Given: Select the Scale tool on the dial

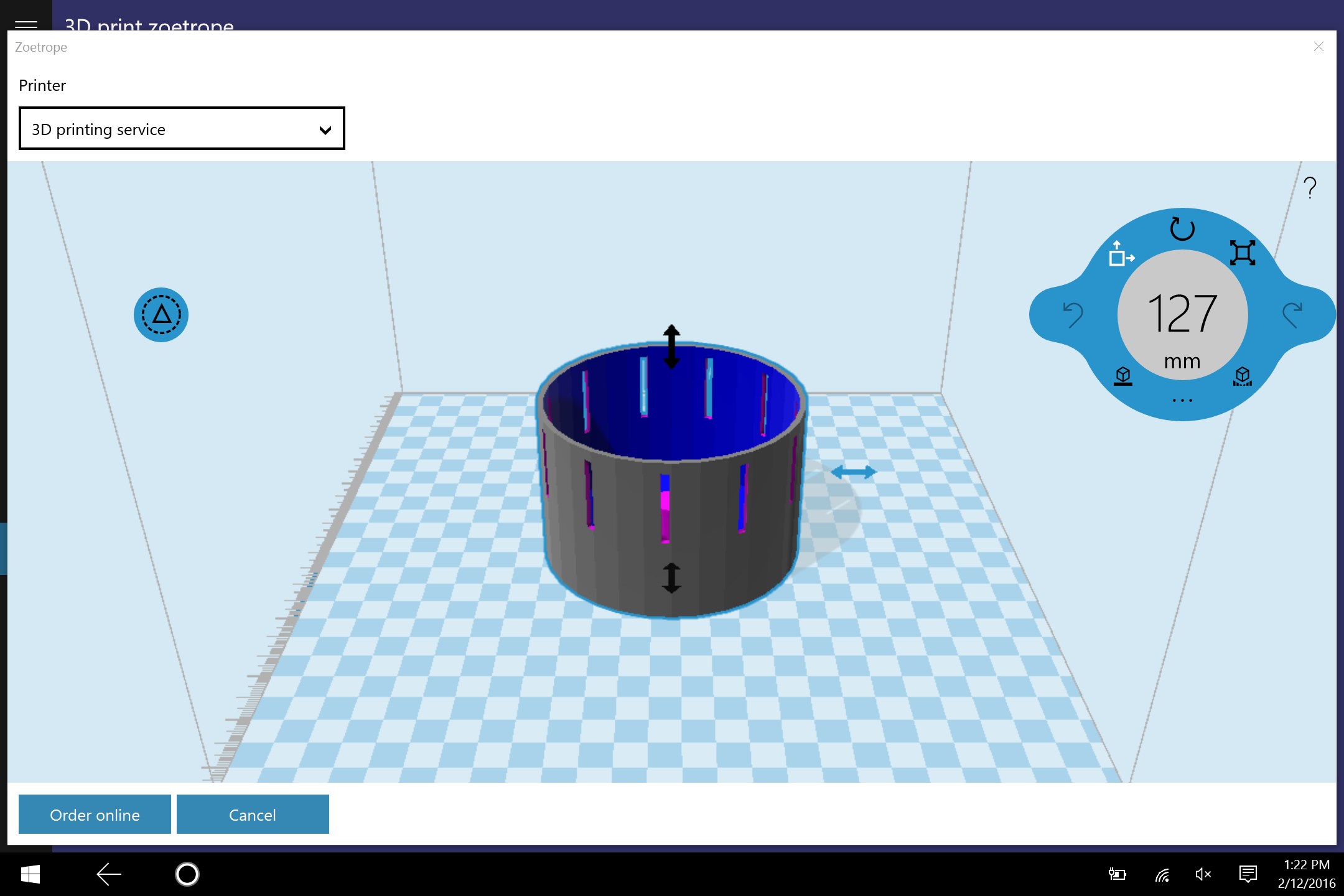Looking at the screenshot, I should [x=1241, y=253].
